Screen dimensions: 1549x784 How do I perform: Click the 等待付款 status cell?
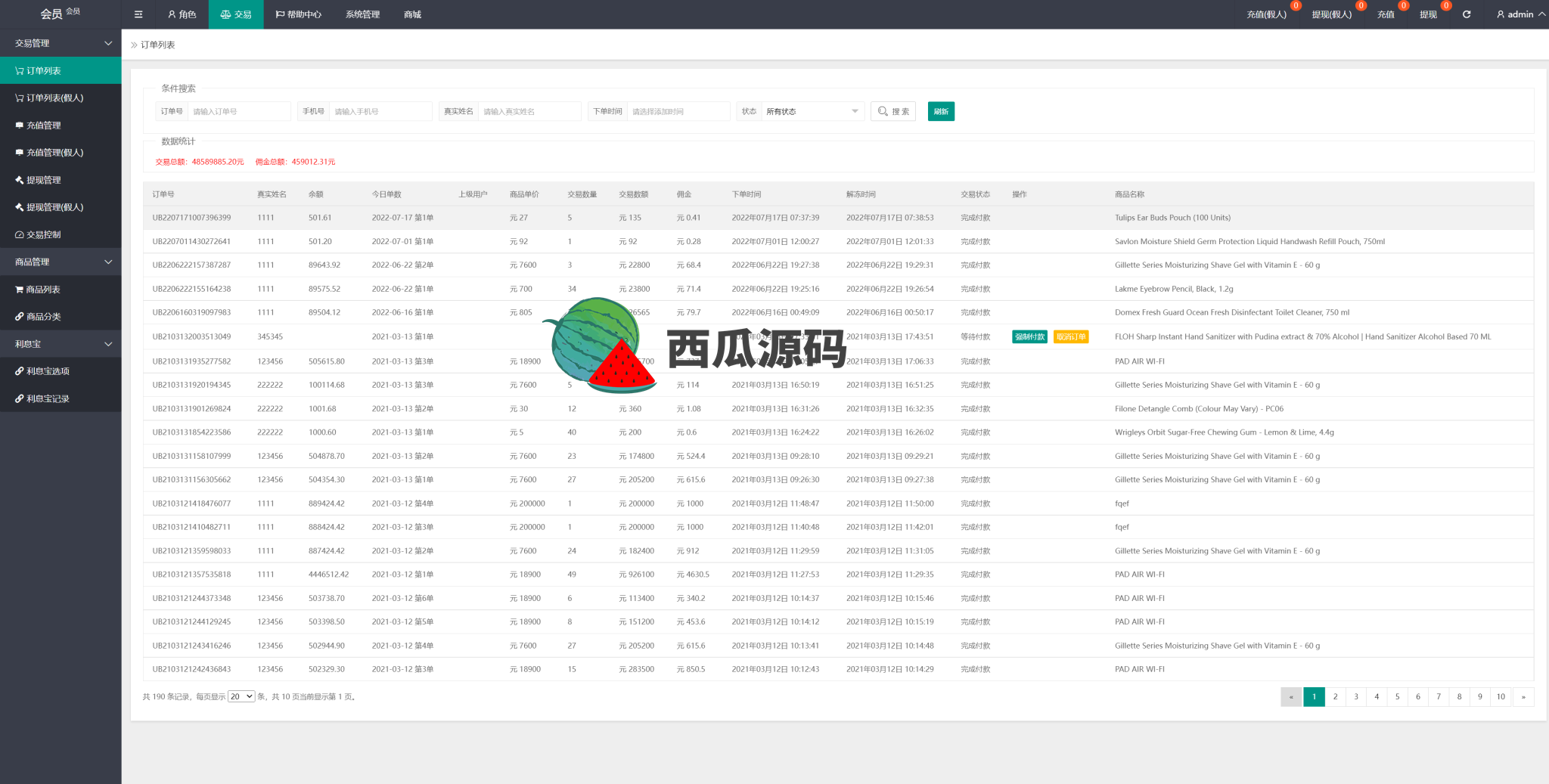976,337
